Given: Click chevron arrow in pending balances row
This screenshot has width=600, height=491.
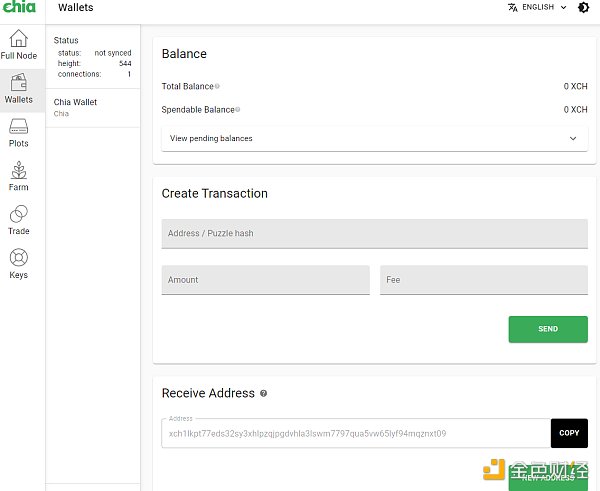Looking at the screenshot, I should click(x=573, y=138).
